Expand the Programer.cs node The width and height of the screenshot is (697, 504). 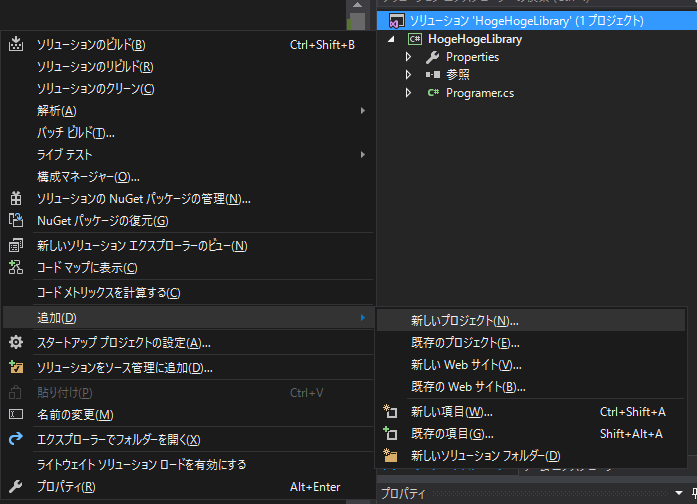click(x=409, y=93)
